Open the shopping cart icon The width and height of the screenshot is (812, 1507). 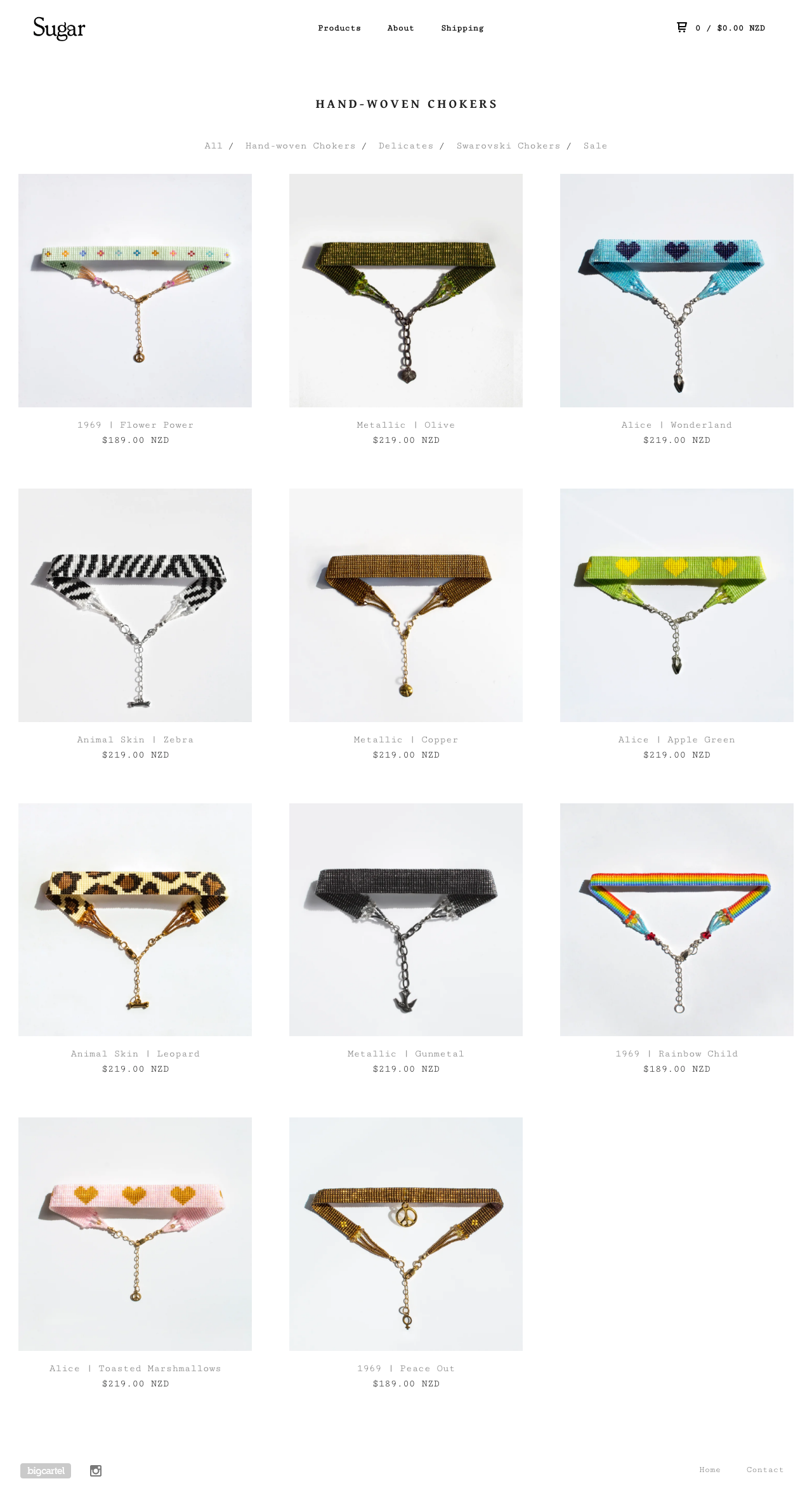pos(681,27)
